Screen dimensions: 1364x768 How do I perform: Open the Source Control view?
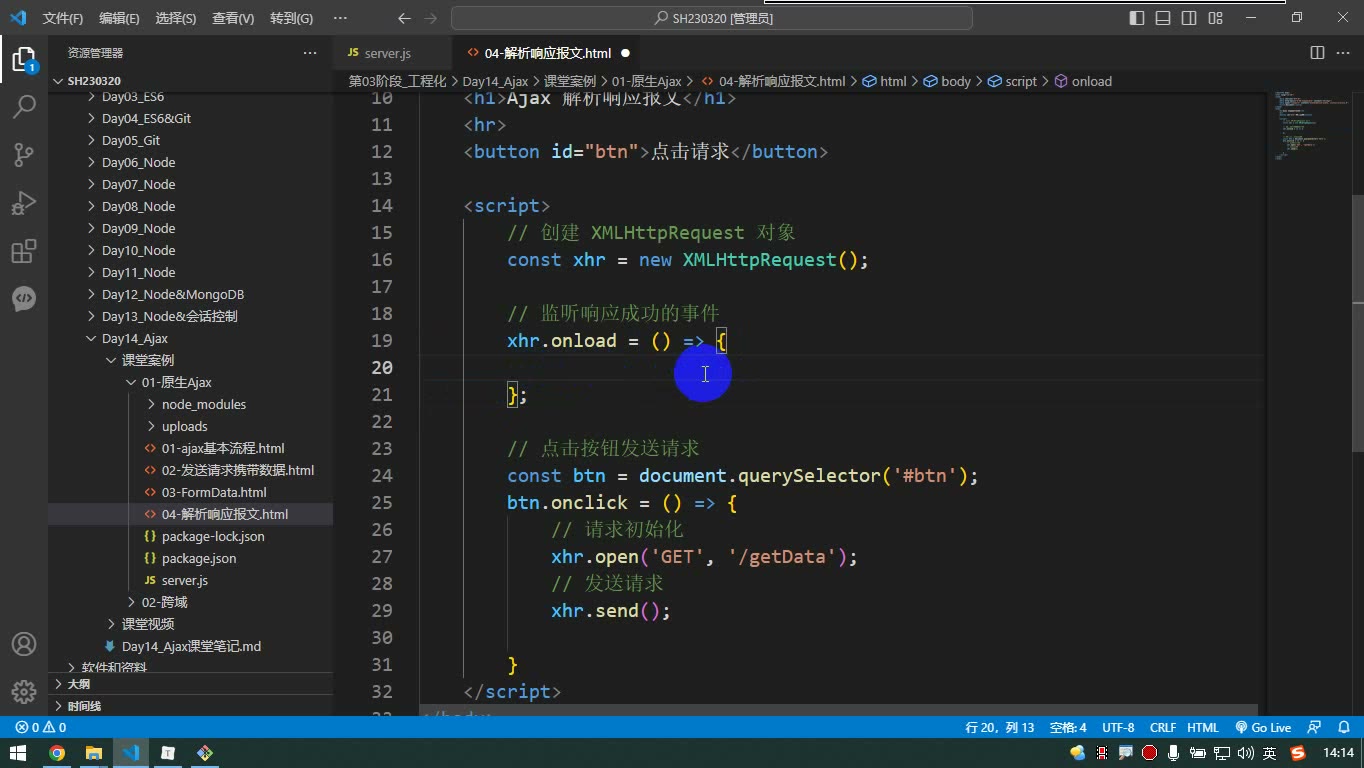[24, 154]
